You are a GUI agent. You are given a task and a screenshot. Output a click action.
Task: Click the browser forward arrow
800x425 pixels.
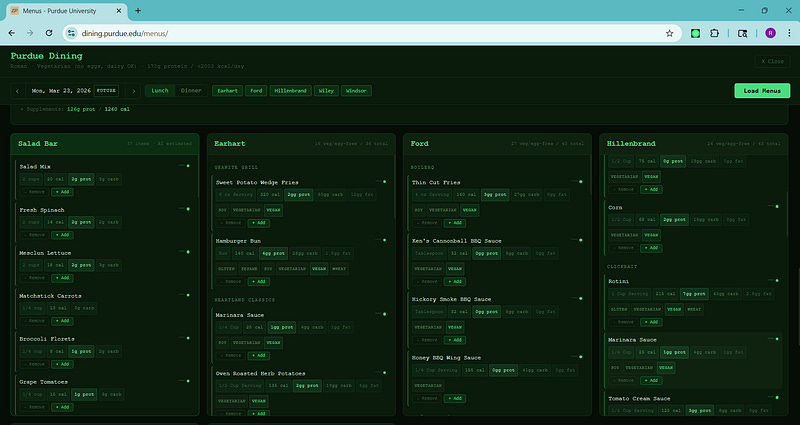tap(30, 33)
